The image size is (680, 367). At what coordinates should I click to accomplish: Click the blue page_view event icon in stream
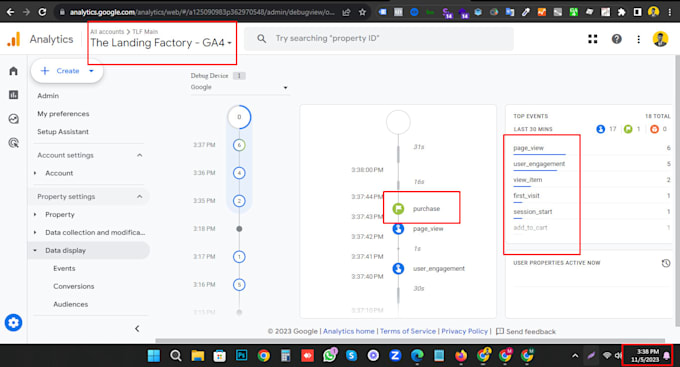(x=398, y=229)
